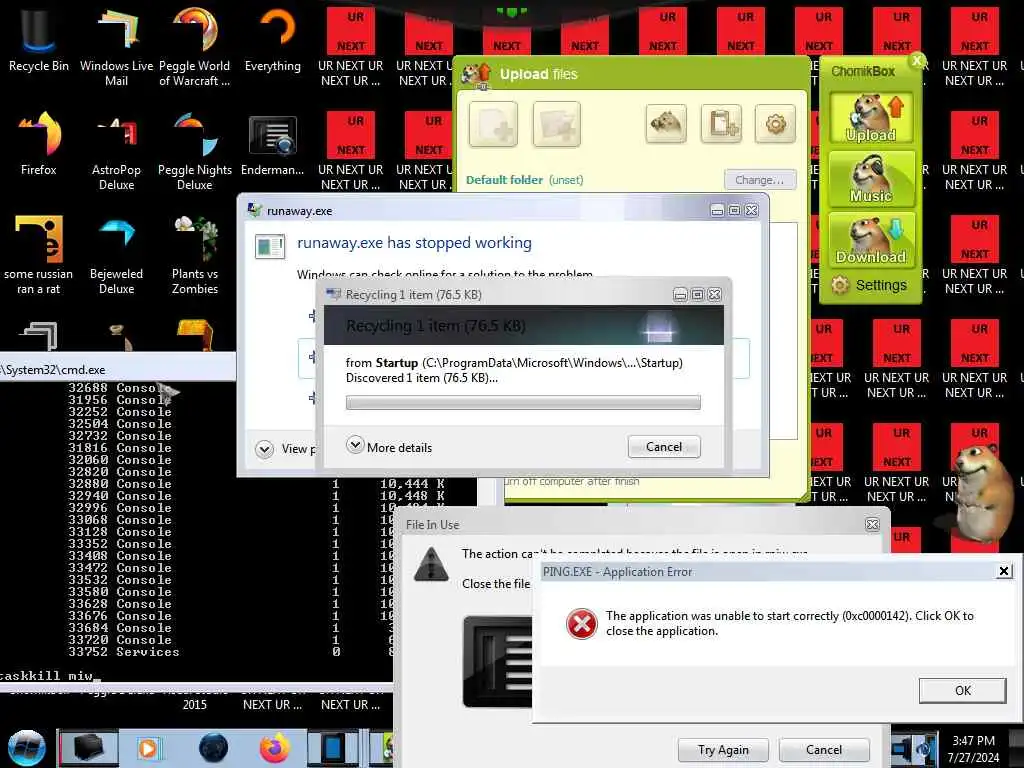Viewport: 1024px width, 768px height.
Task: Click the application error message text in PING.EXE dialog
Action: click(790, 623)
